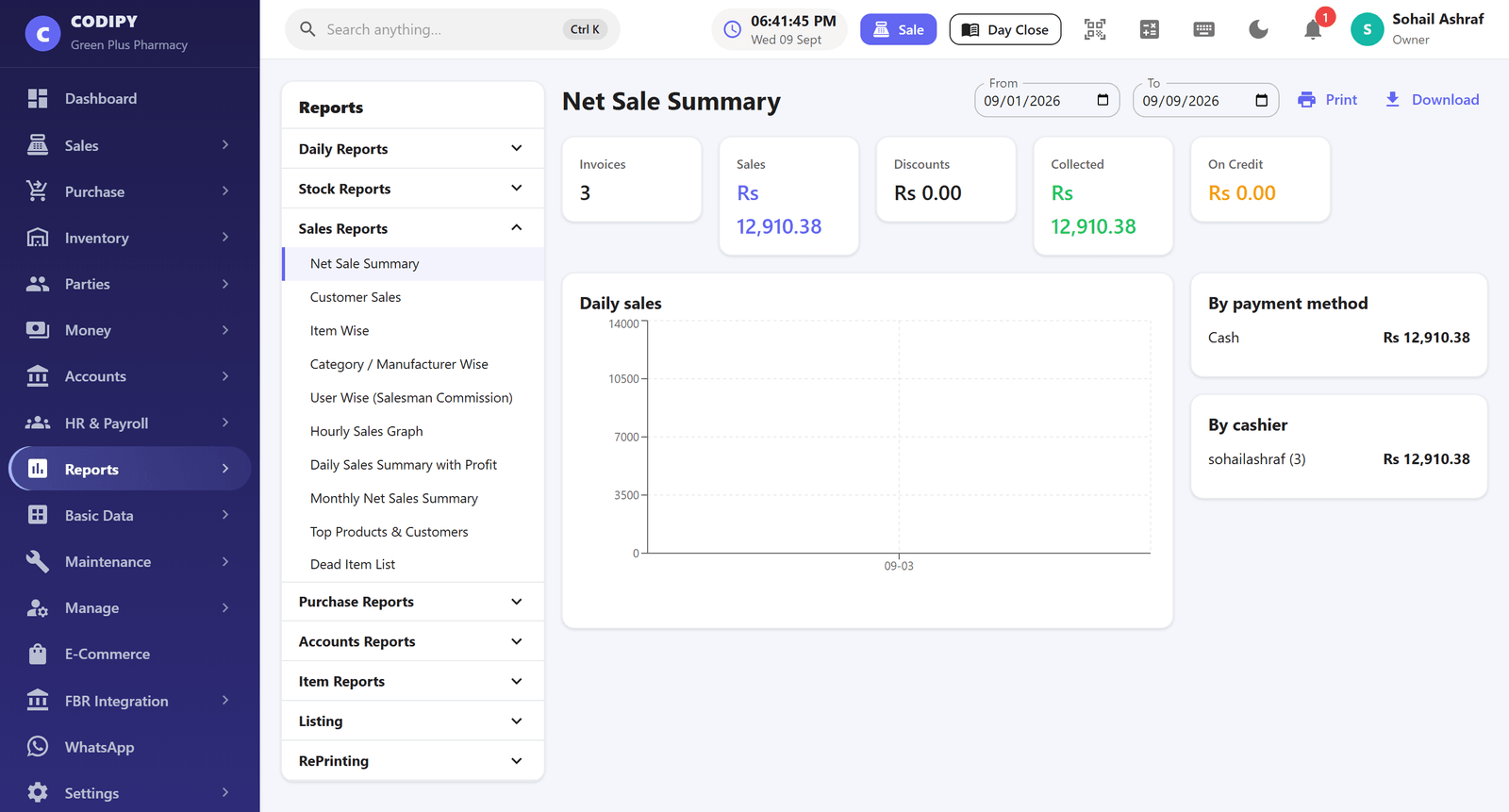Open the Customer Sales report
This screenshot has height=812, width=1509.
click(x=412, y=297)
